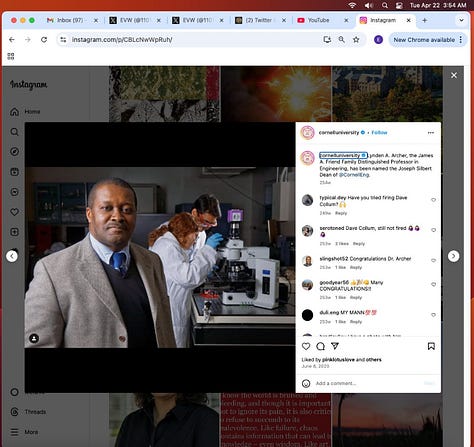Open the comment bubble icon under the post
This screenshot has width=474, height=447.
(321, 346)
